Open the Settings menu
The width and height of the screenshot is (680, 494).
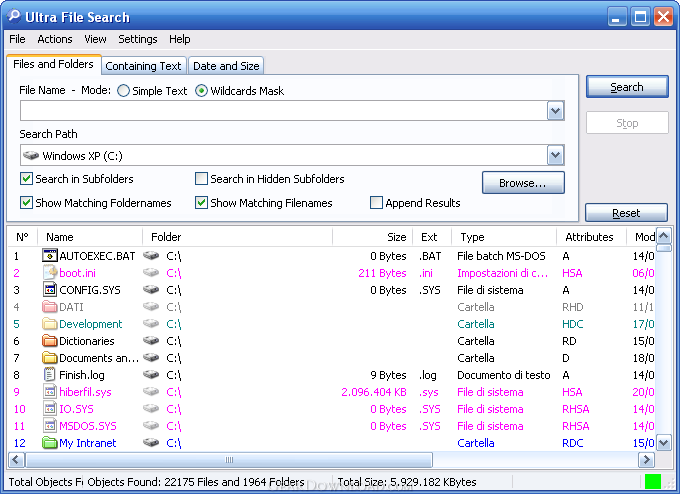tap(138, 39)
